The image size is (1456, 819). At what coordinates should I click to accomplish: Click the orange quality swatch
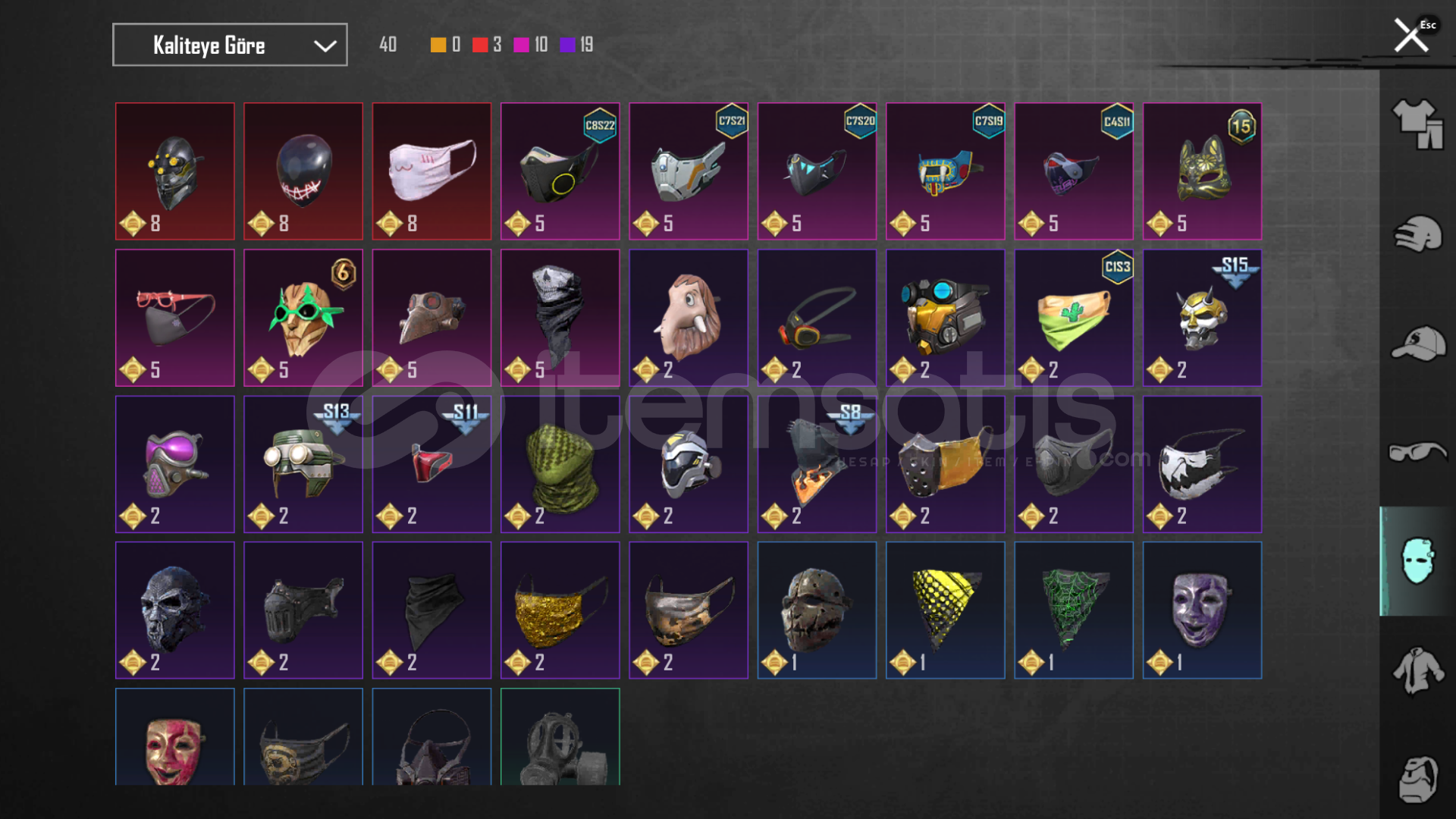point(438,45)
